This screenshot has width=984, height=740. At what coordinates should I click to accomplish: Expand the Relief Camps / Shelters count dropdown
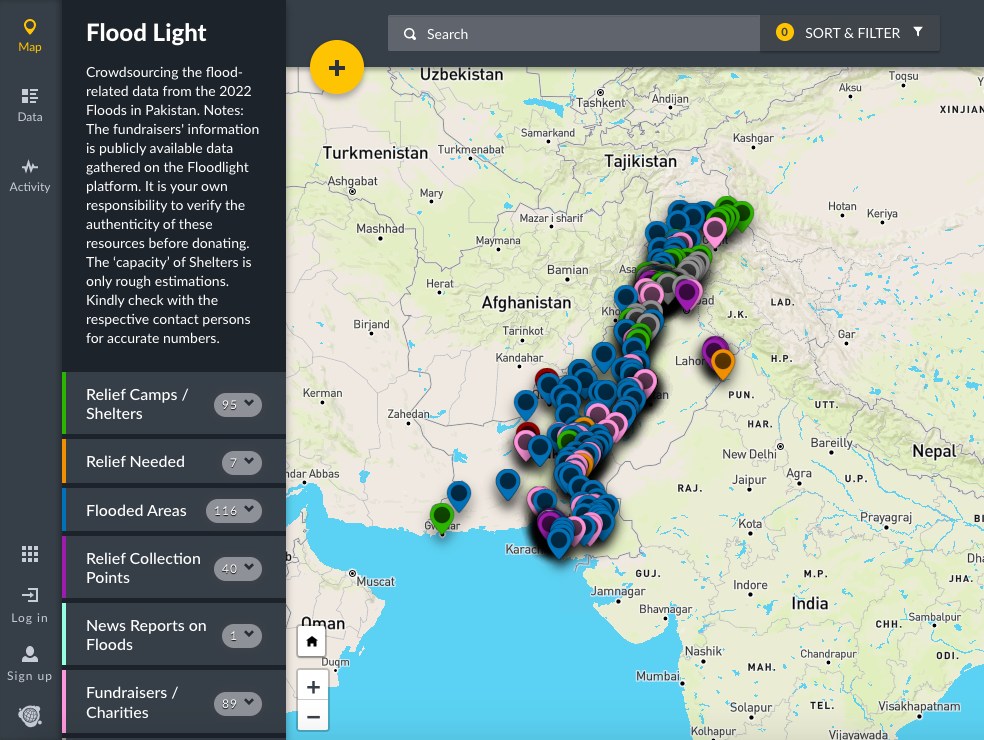click(x=238, y=404)
